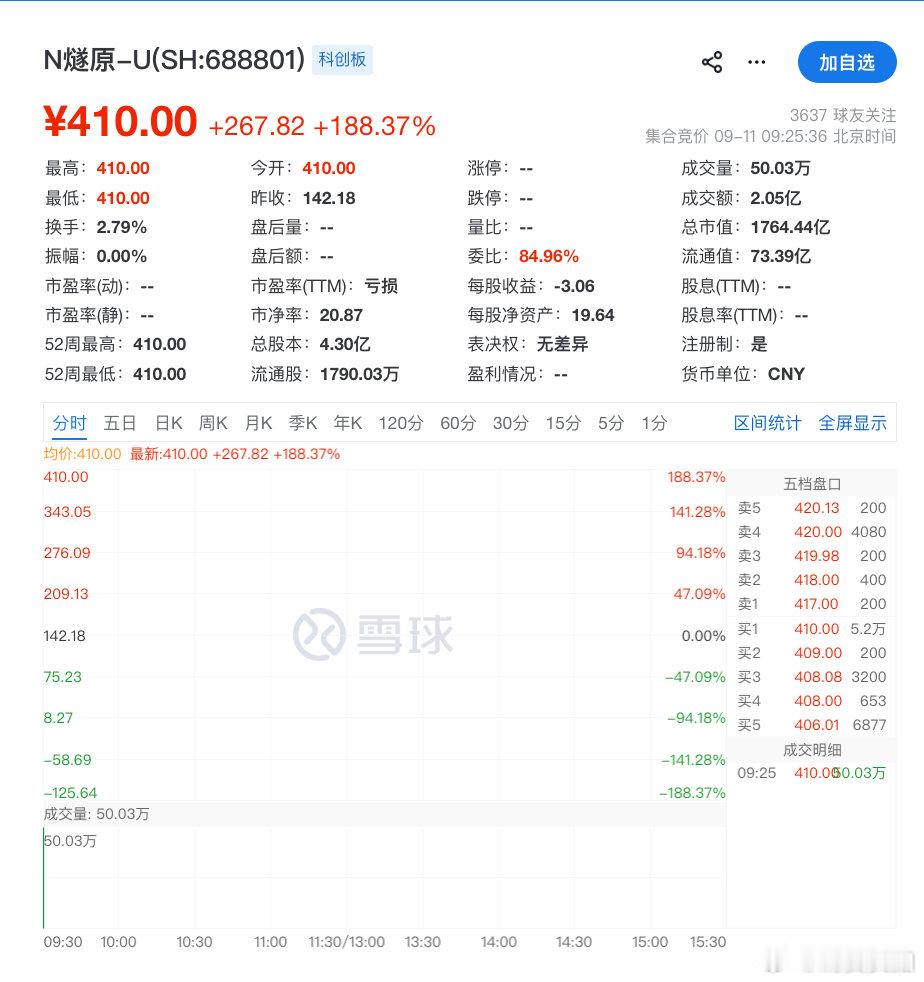Image resolution: width=924 pixels, height=982 pixels.
Task: Click the current price ¥410.00
Action: coord(120,121)
